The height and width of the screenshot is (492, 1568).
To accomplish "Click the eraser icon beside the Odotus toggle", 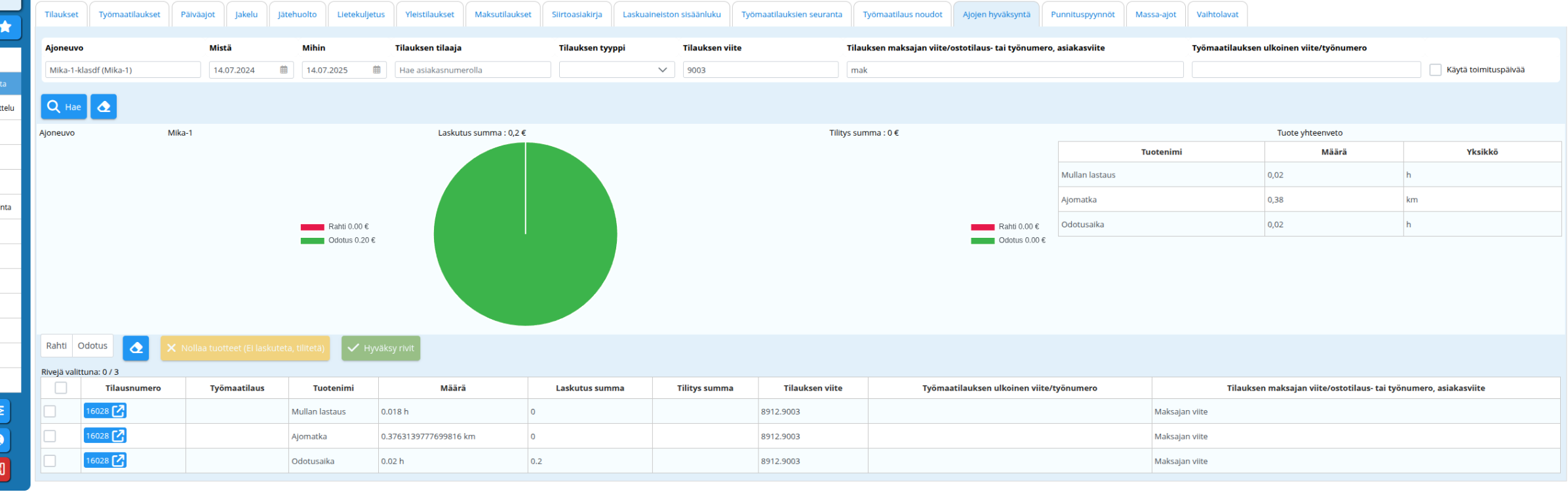I will 136,348.
